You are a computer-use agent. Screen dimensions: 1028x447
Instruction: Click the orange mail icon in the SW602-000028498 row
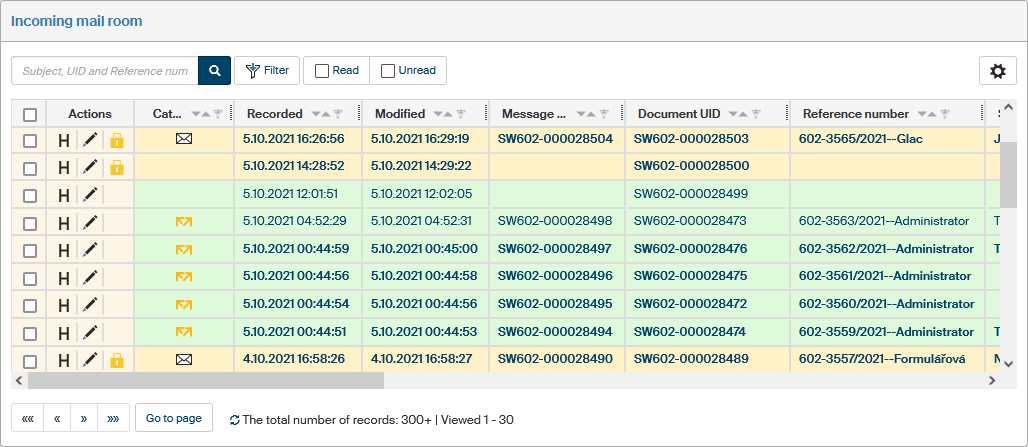183,221
